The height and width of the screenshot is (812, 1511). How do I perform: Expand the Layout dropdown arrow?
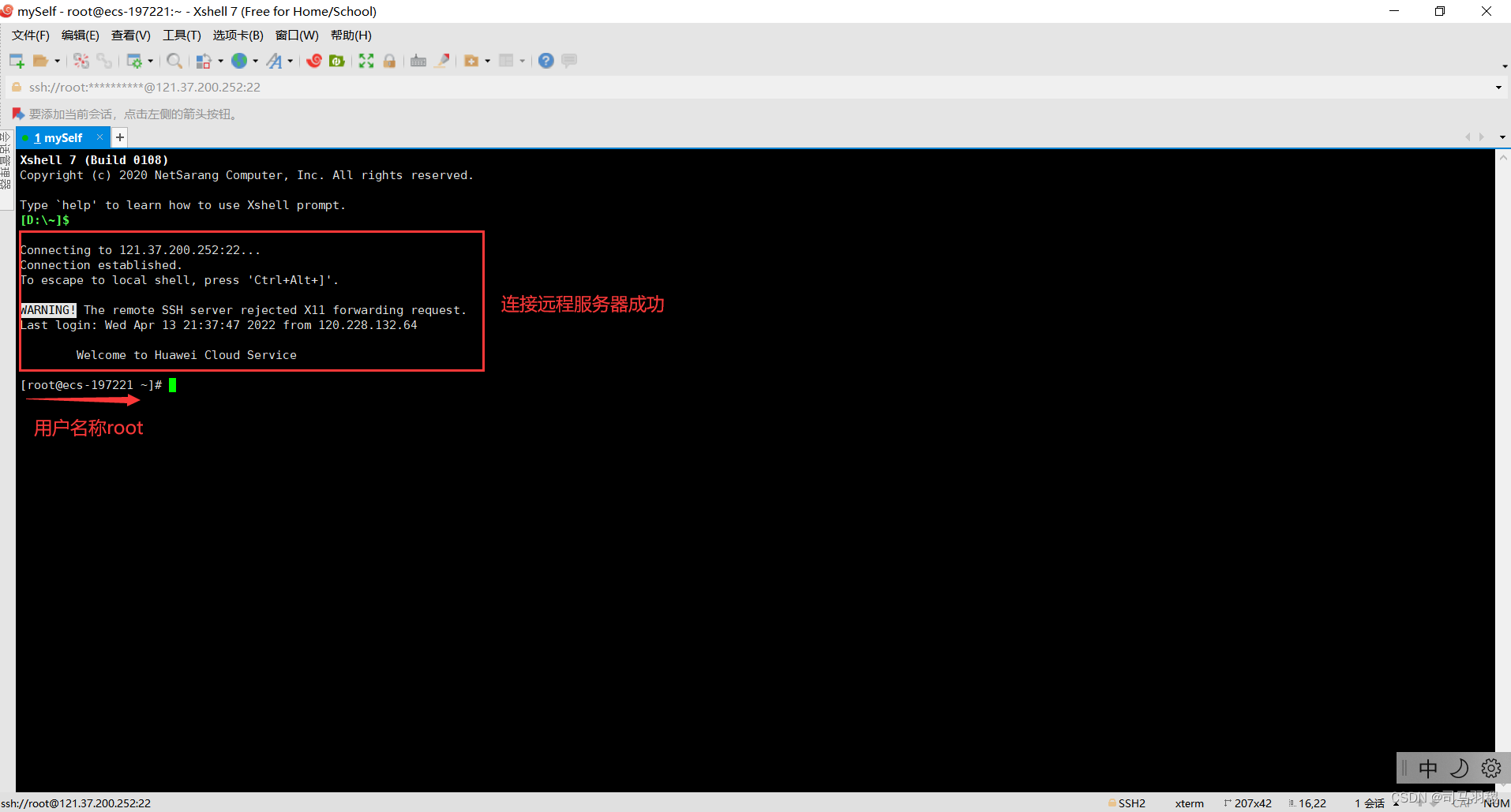click(523, 61)
